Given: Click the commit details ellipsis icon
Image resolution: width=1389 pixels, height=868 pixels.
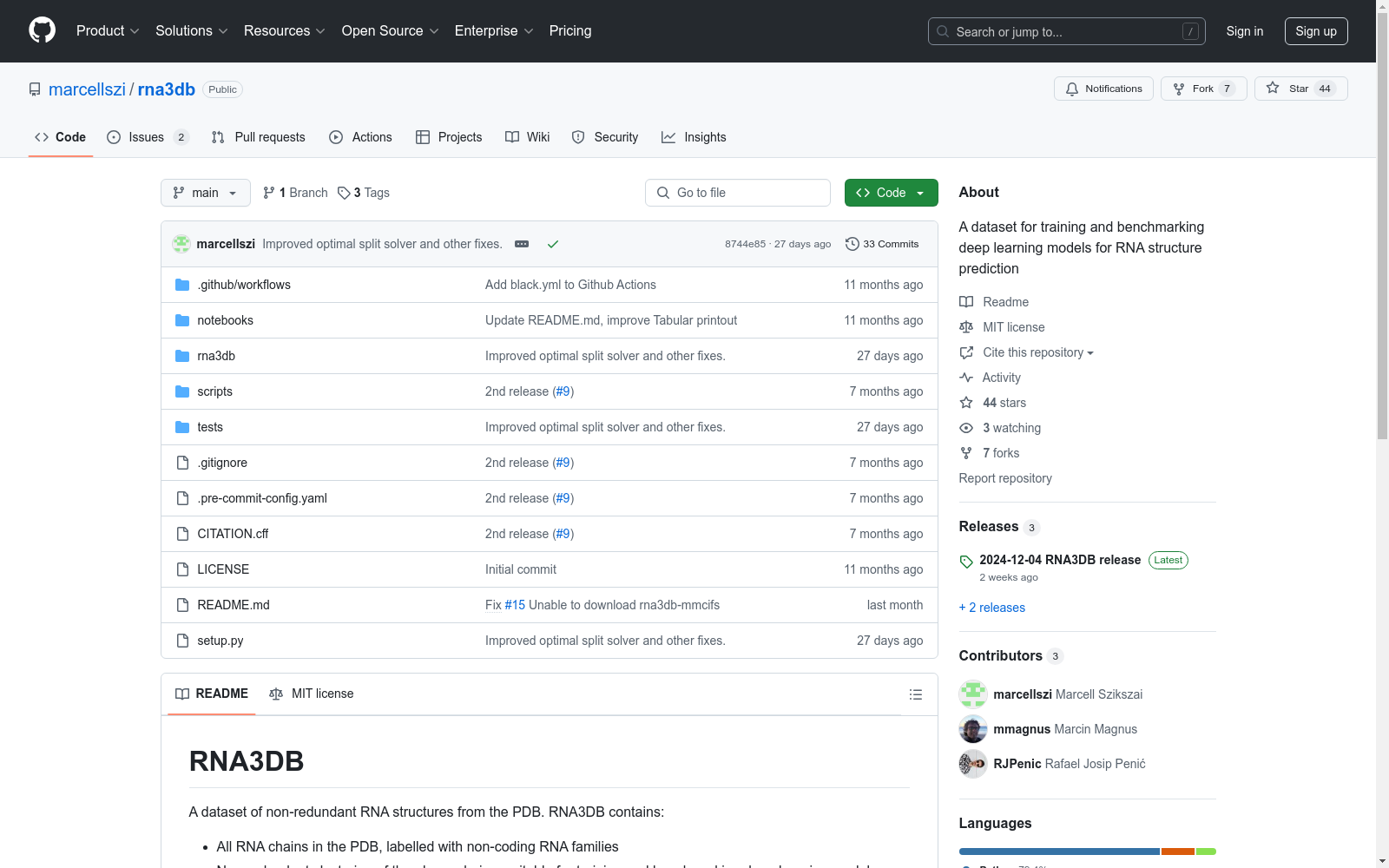Looking at the screenshot, I should click(x=522, y=244).
